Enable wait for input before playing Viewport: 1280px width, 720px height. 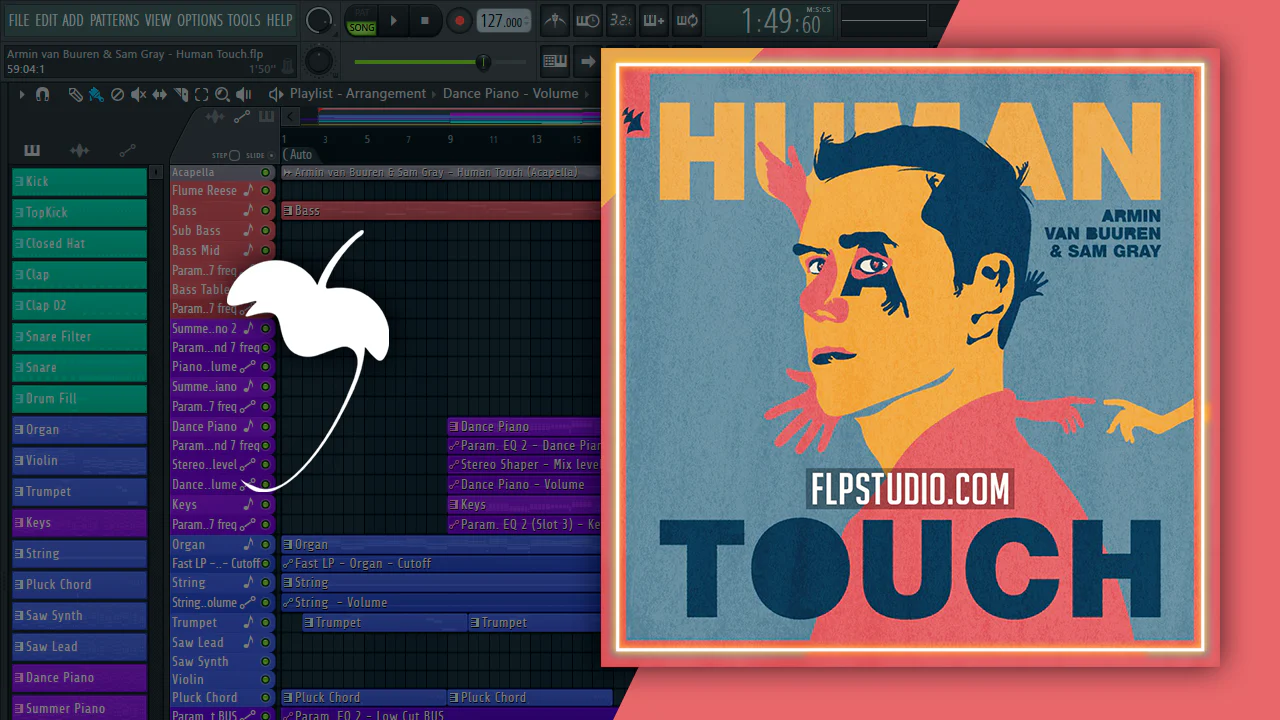coord(588,20)
